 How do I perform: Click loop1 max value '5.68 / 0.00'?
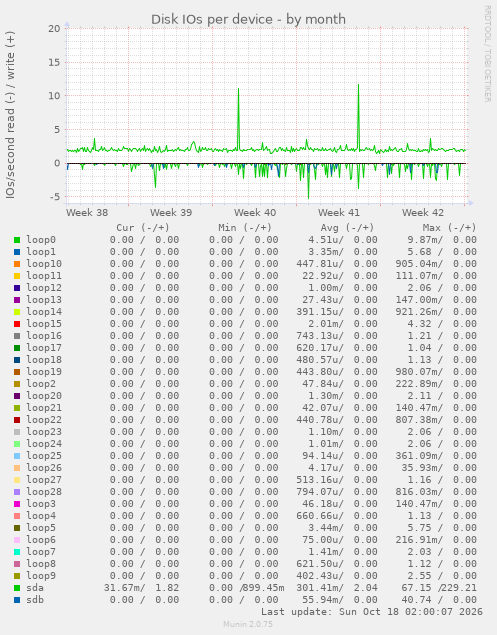(x=442, y=252)
